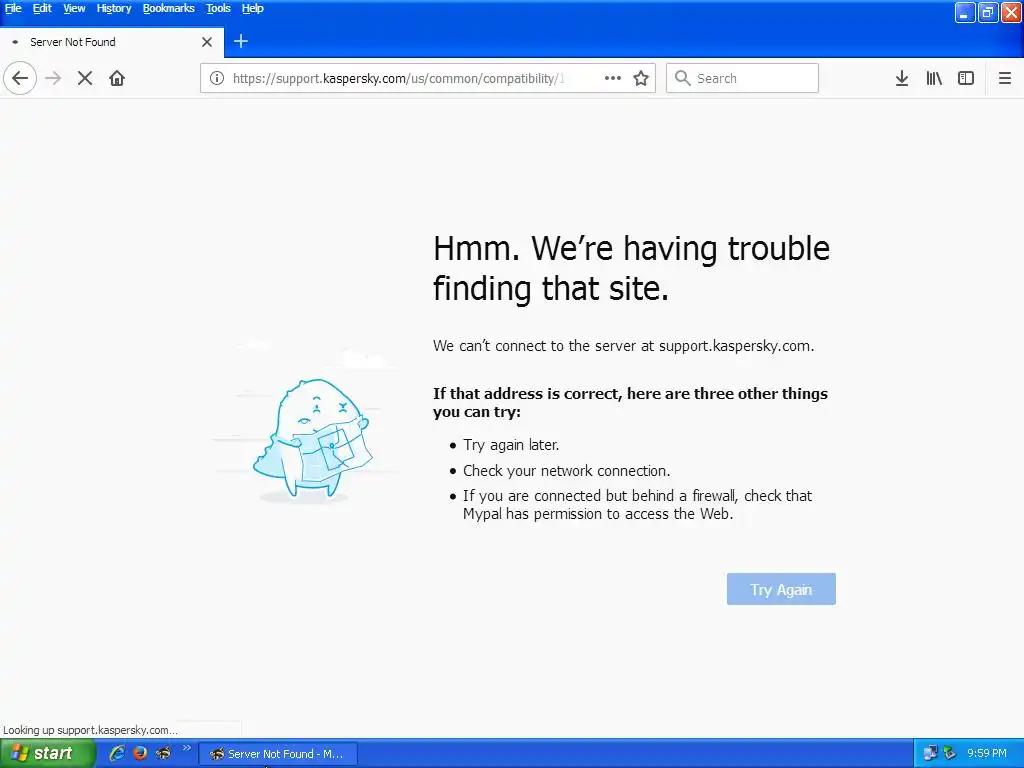This screenshot has height=768, width=1024.
Task: Click the heading 'Hmm. We're having trouble finding that site.'
Action: (x=632, y=268)
